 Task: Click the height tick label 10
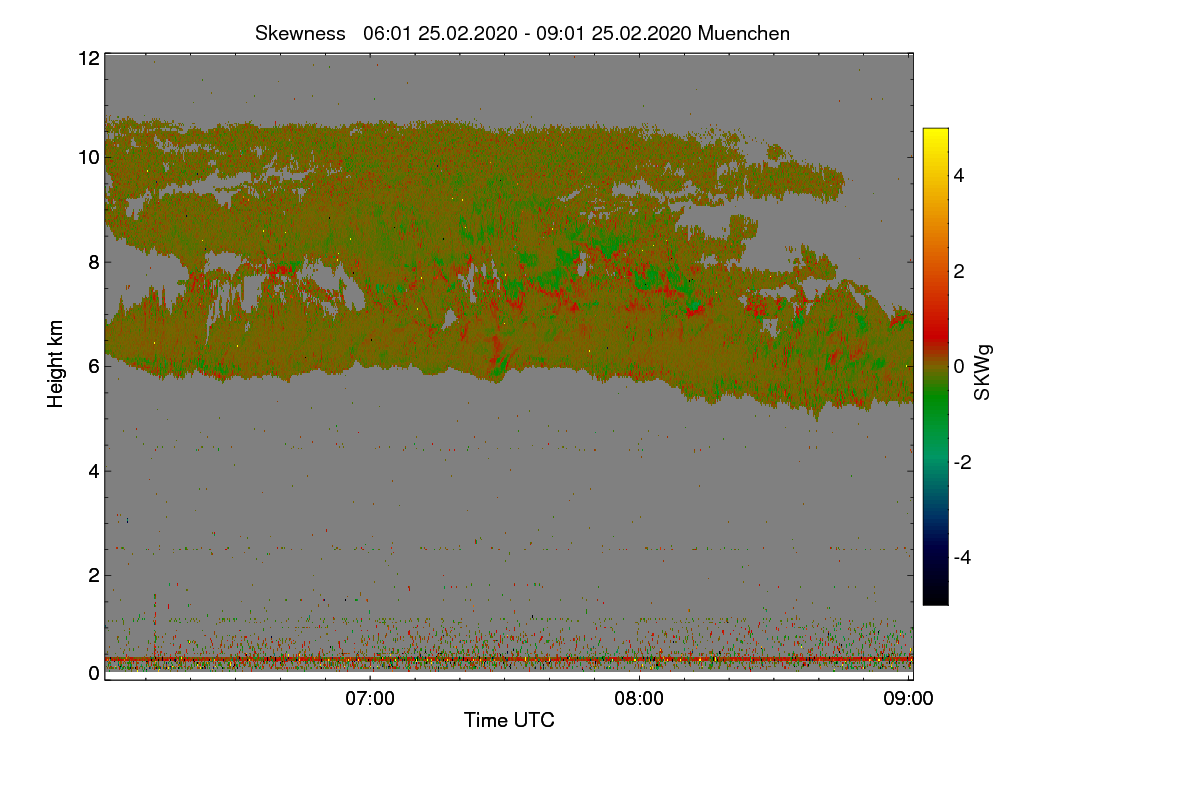pos(87,157)
